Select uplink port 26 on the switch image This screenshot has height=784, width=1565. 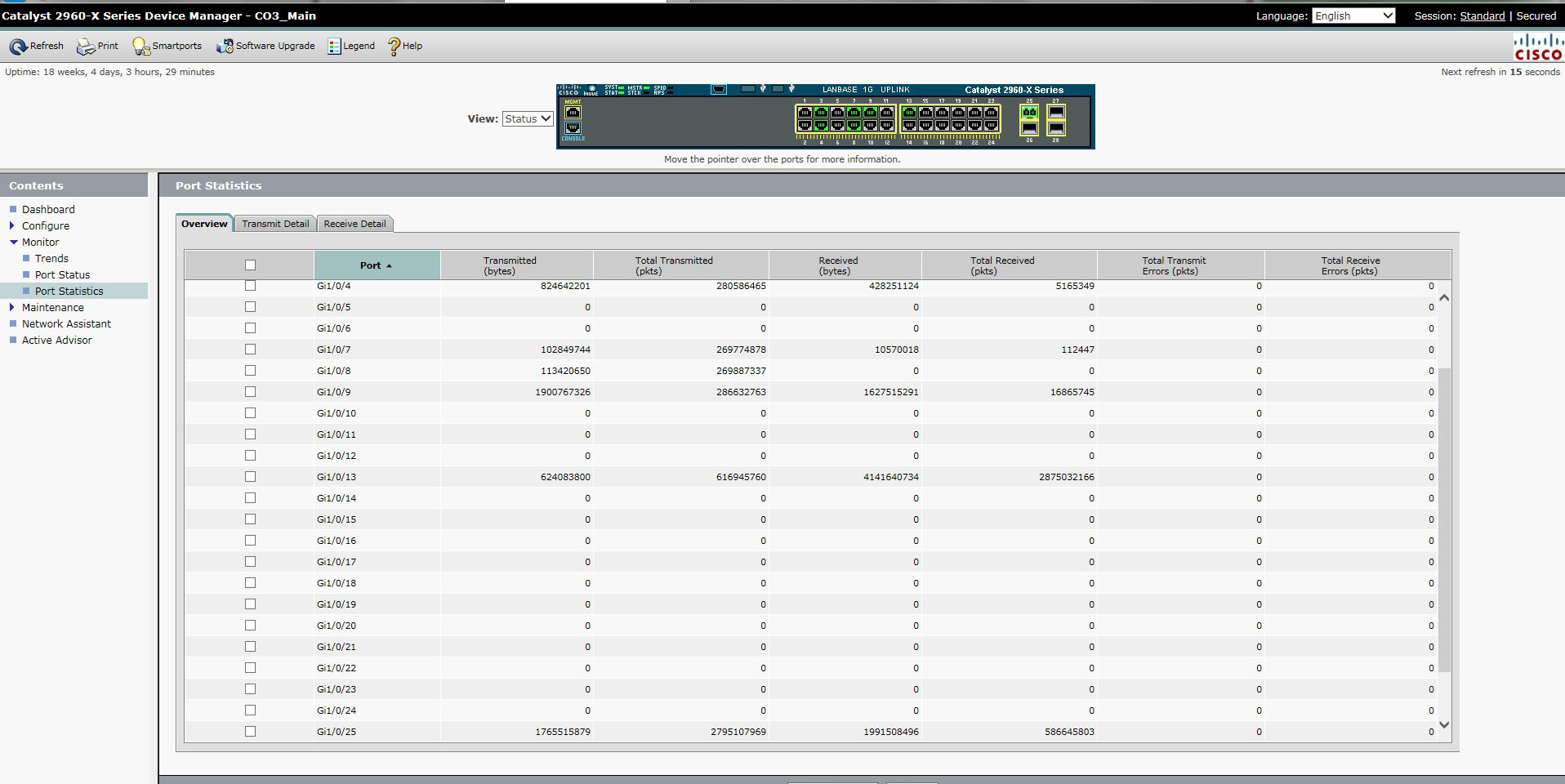[1029, 128]
